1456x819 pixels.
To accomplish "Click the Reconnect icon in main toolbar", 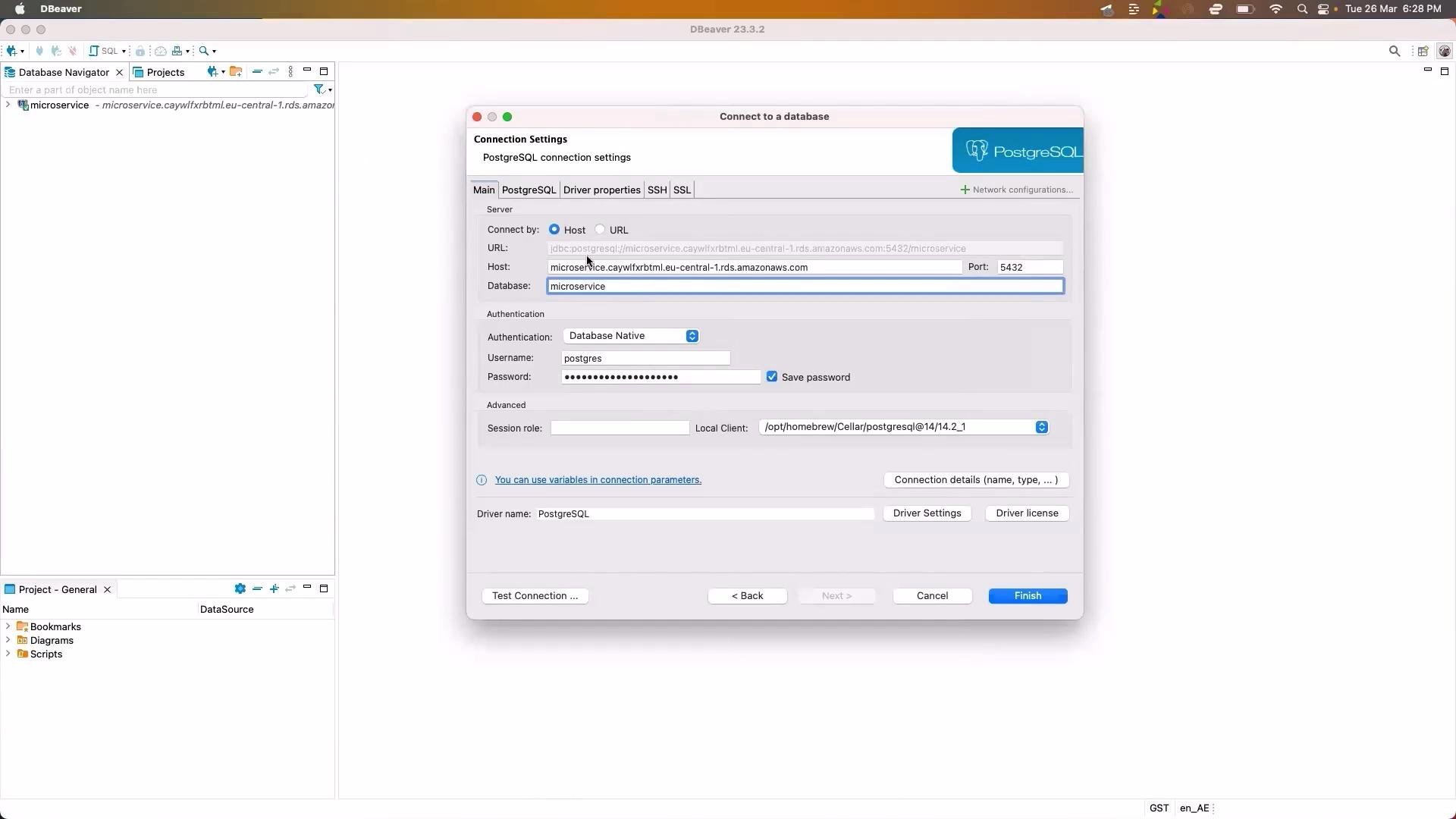I will pyautogui.click(x=56, y=51).
